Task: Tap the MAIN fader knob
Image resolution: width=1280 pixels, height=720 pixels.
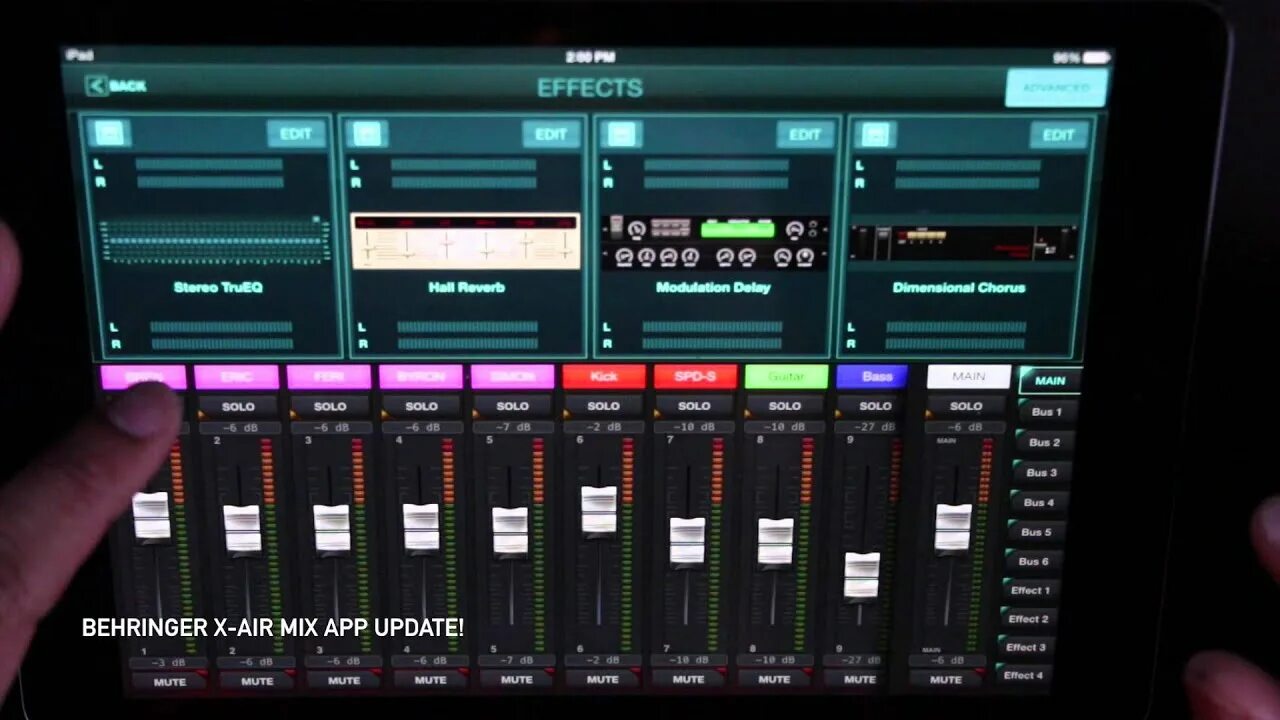Action: coord(953,527)
